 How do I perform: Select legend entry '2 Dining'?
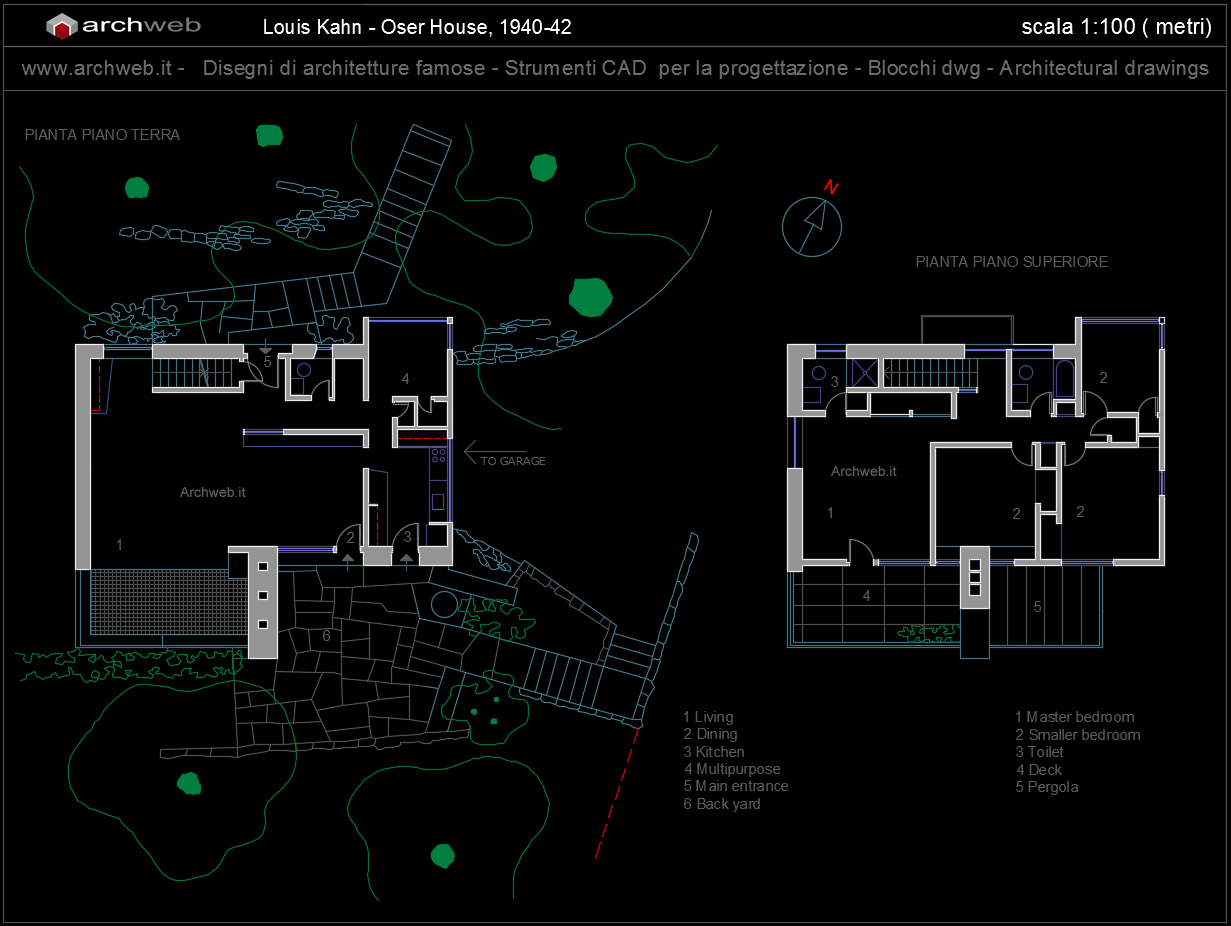(710, 734)
